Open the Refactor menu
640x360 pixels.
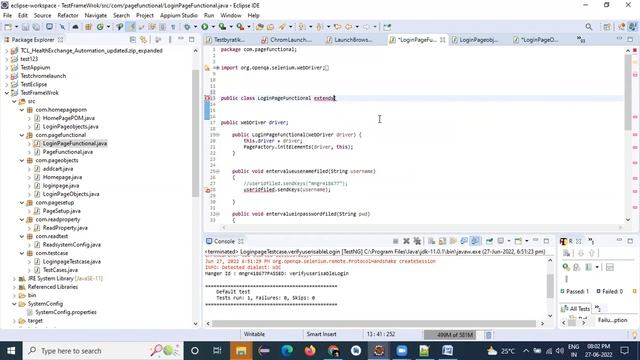(68, 15)
